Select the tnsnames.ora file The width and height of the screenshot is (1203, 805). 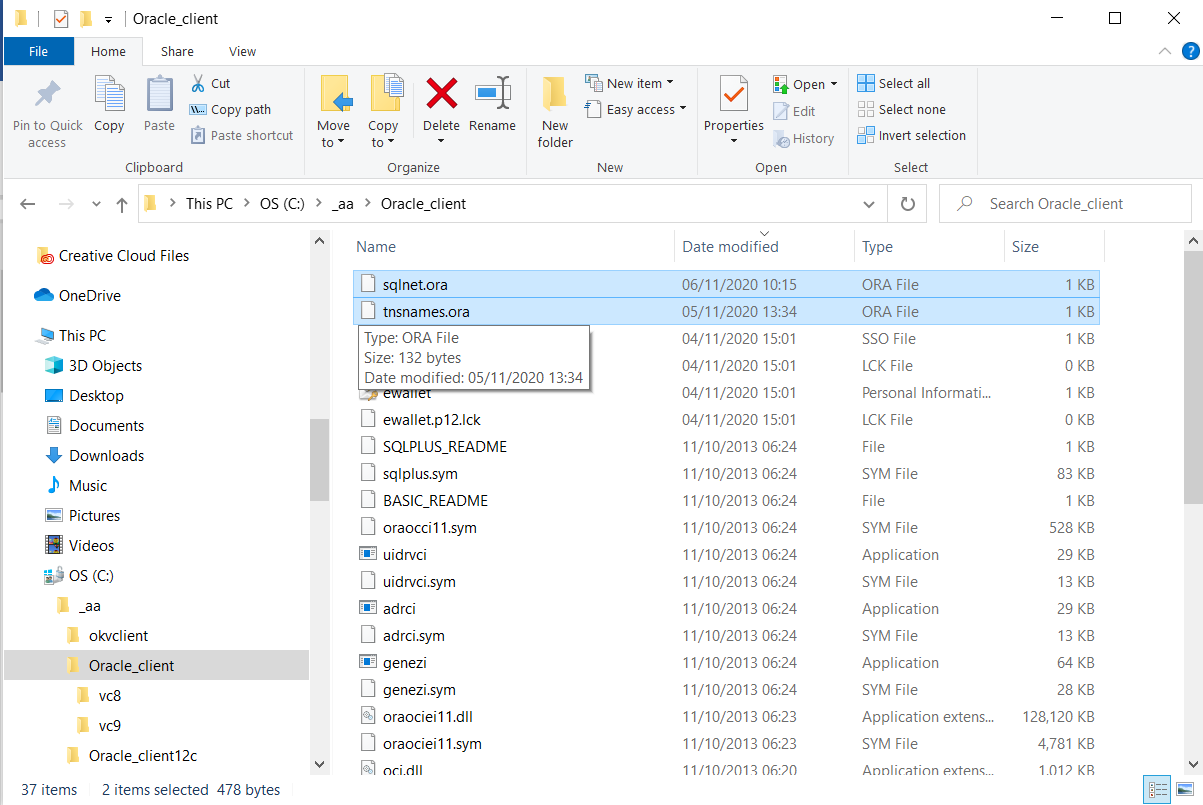coord(727,312)
